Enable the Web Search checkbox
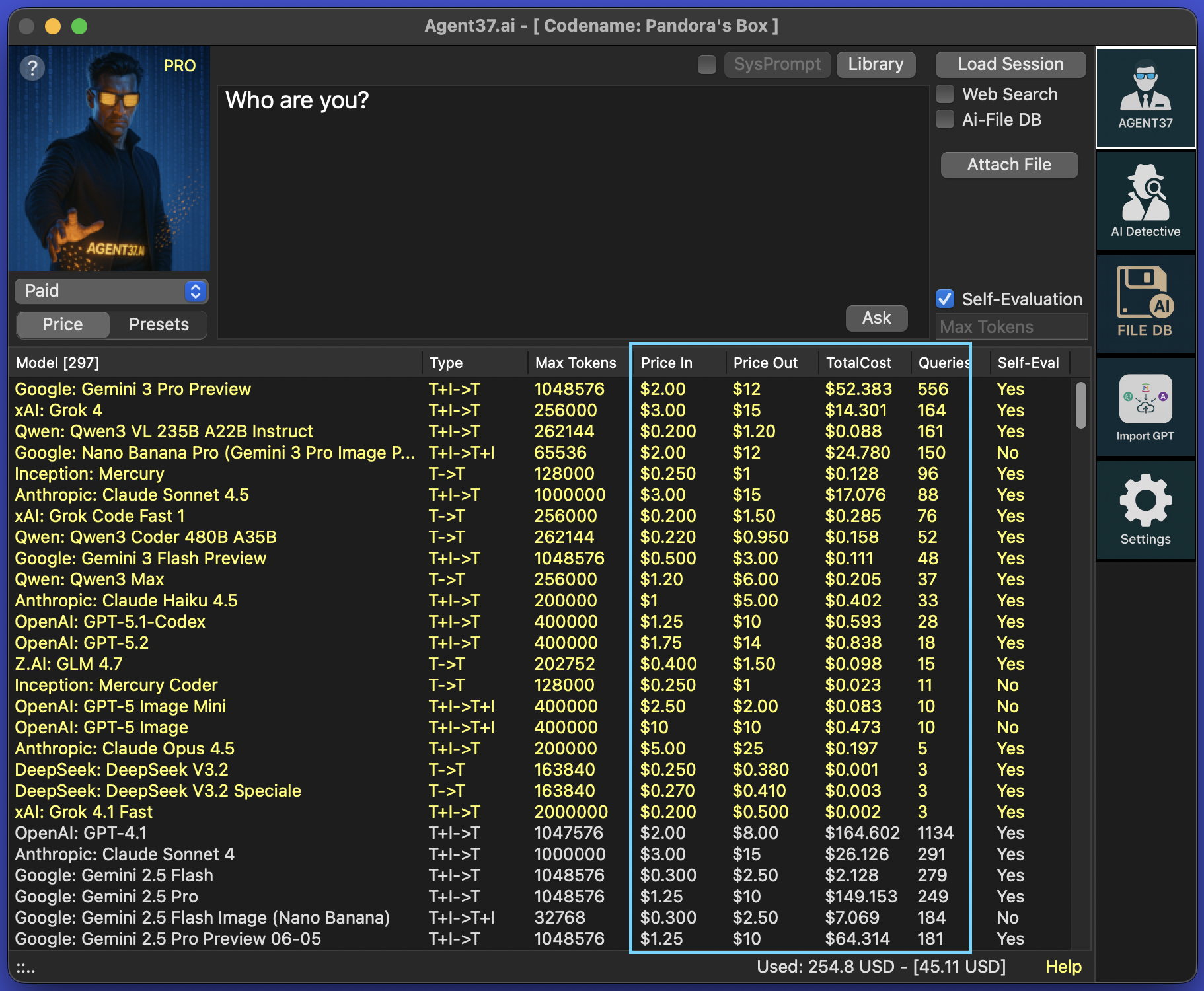The height and width of the screenshot is (991, 1204). [945, 94]
